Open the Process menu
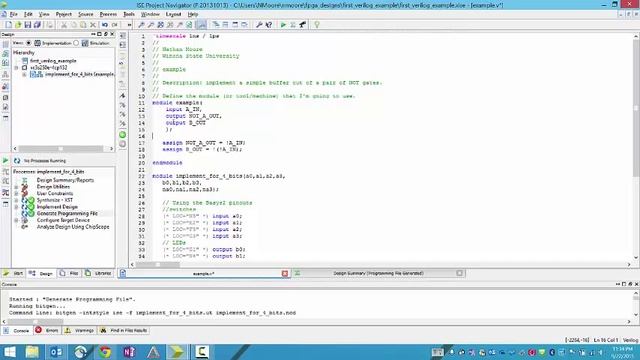 (108, 14)
